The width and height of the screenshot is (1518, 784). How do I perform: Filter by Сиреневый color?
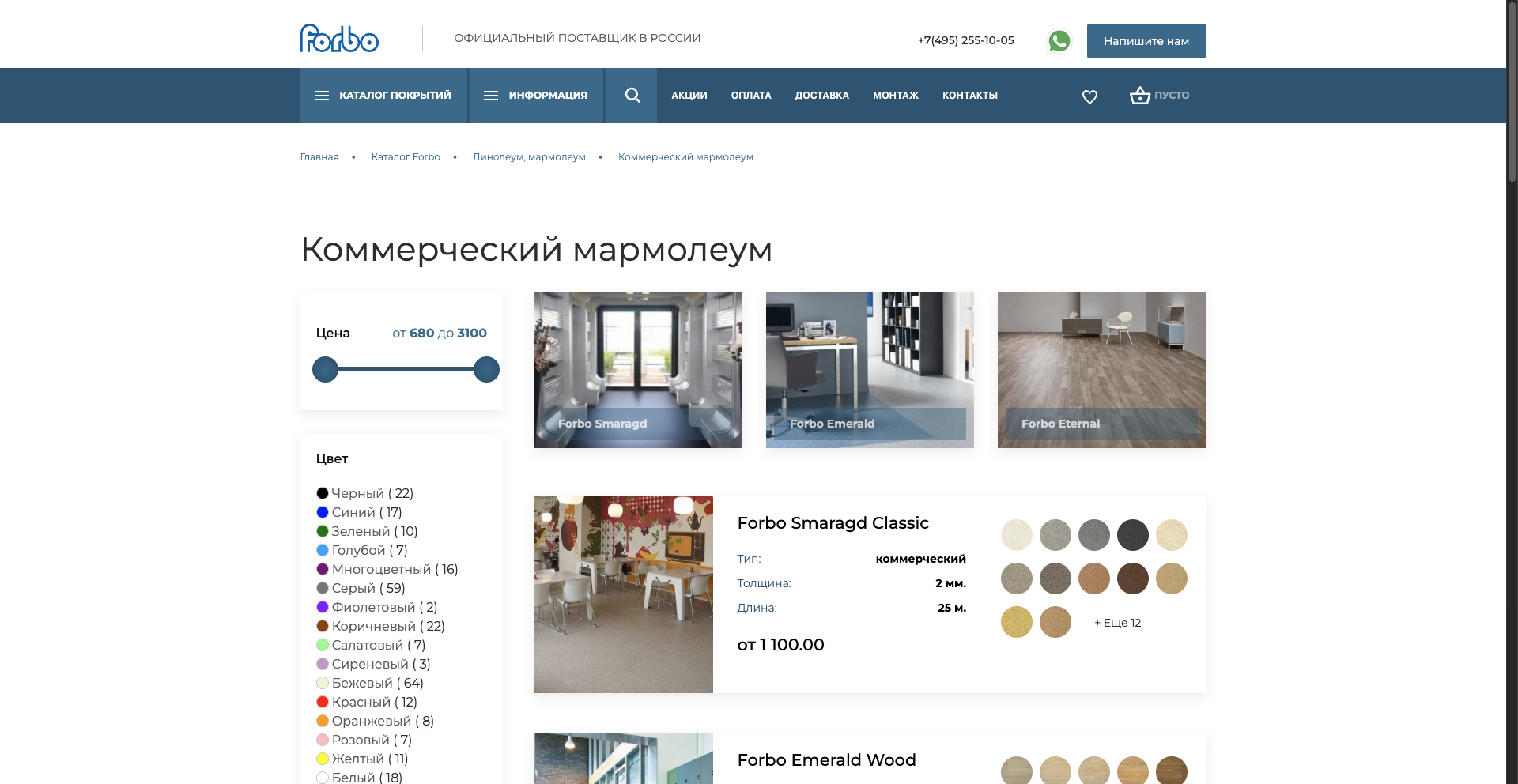(373, 664)
